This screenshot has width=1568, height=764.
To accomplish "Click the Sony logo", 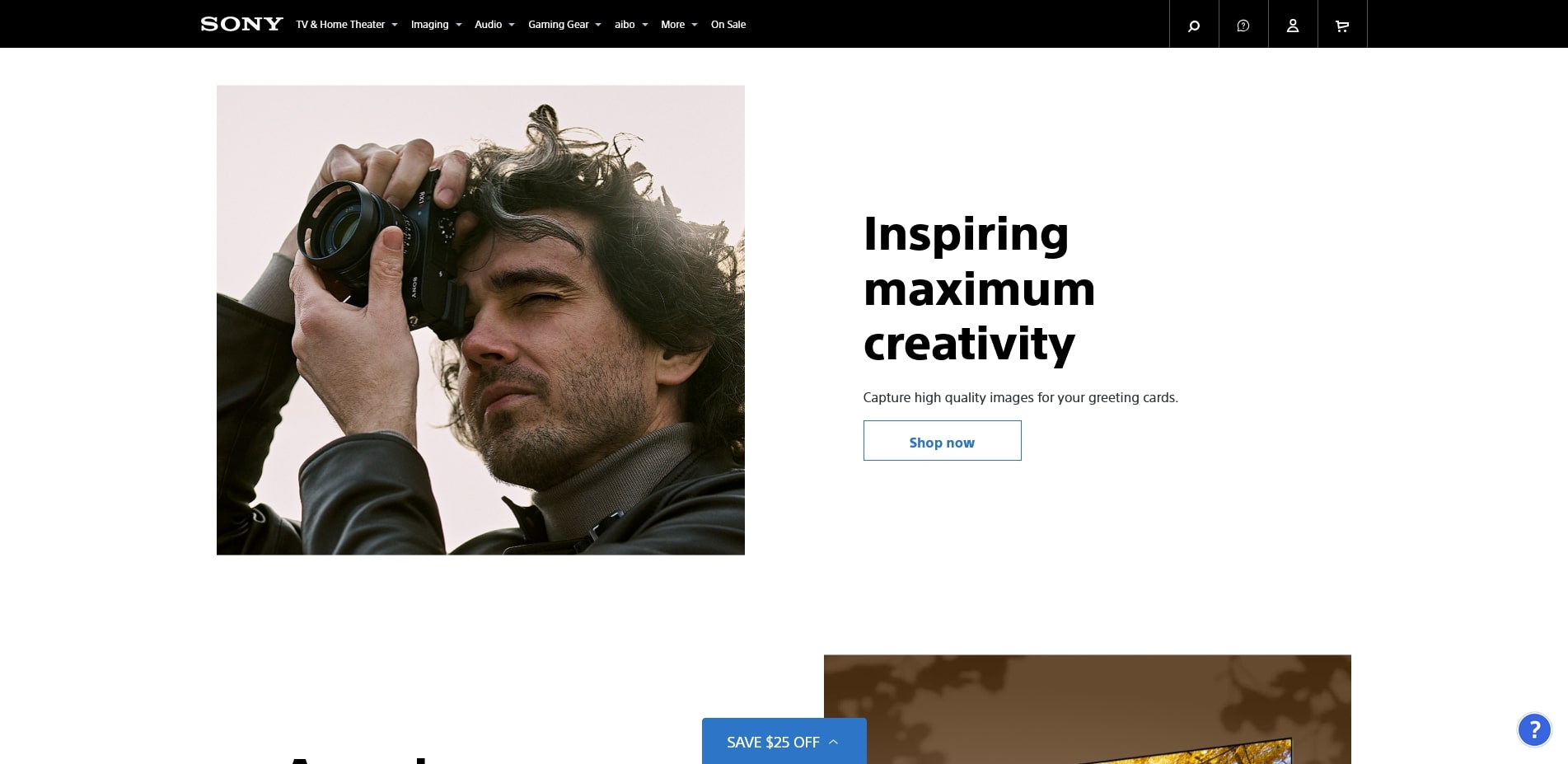I will pyautogui.click(x=241, y=24).
